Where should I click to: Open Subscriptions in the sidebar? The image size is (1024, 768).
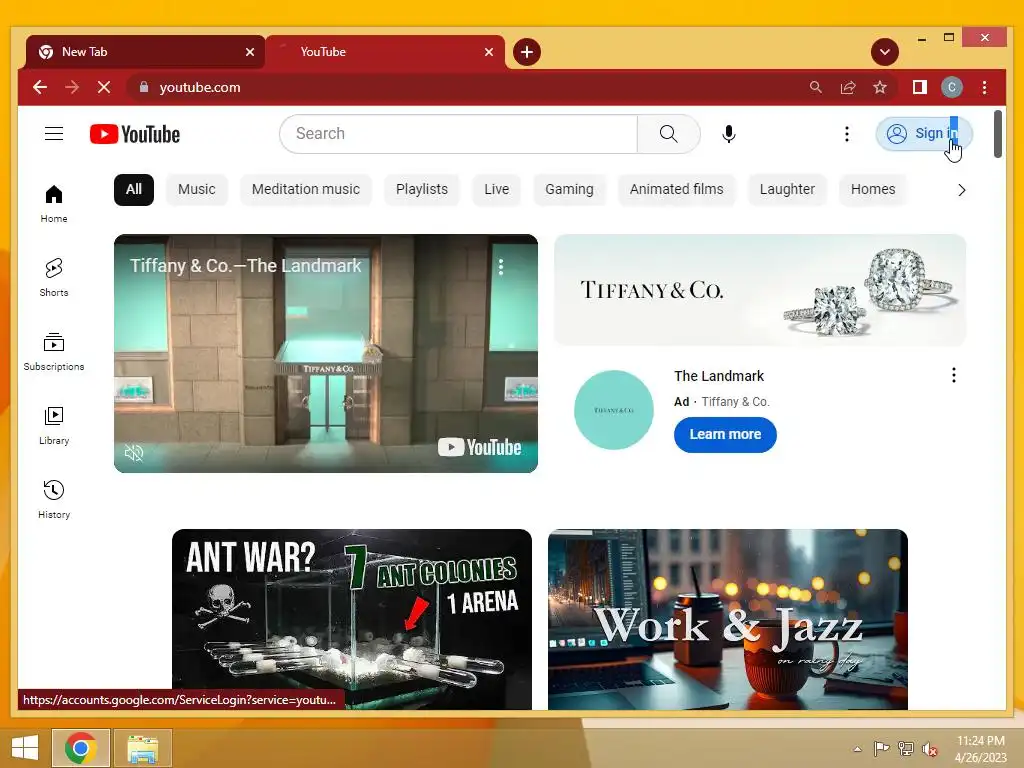[x=54, y=351]
